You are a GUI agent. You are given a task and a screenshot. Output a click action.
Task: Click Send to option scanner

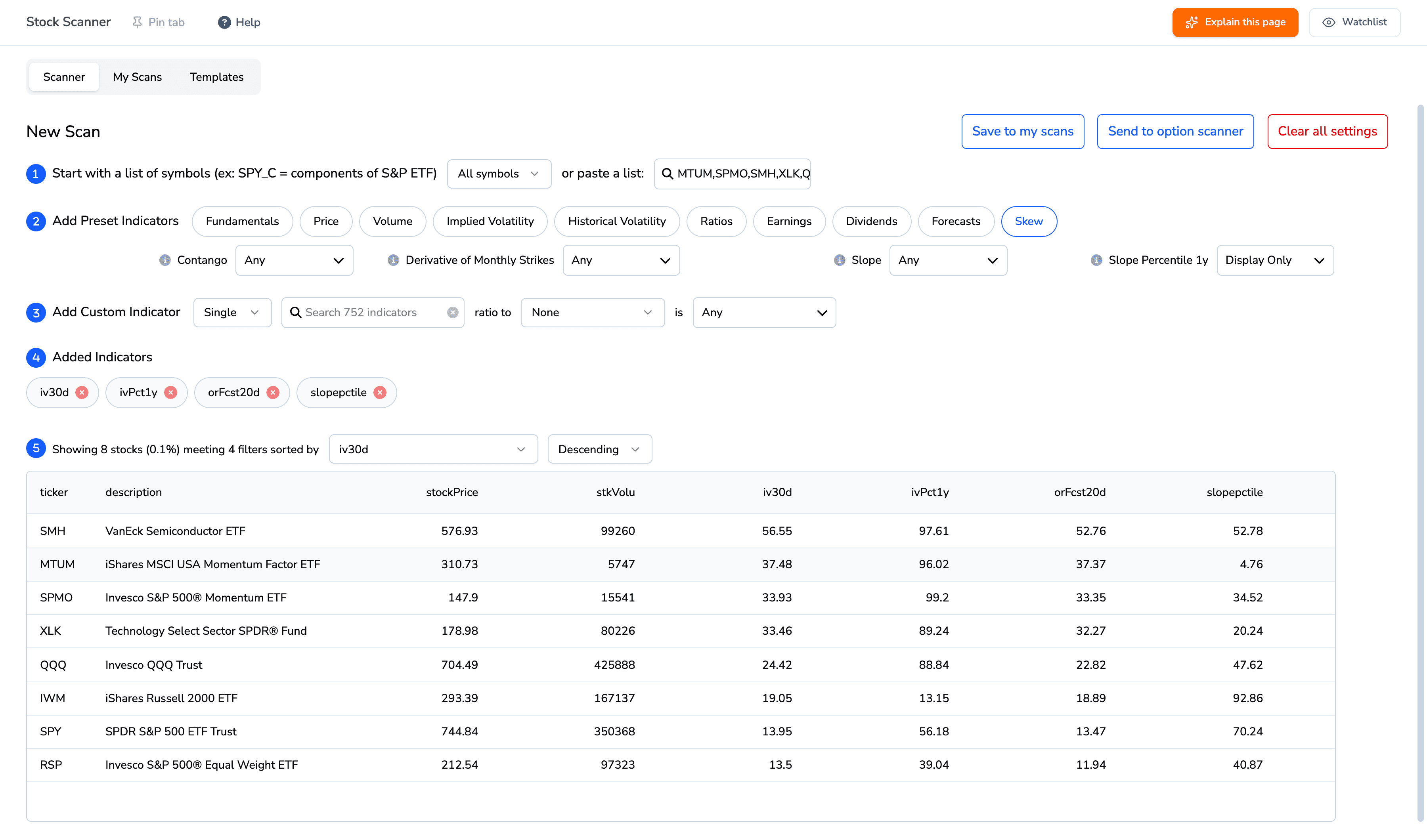click(x=1175, y=131)
